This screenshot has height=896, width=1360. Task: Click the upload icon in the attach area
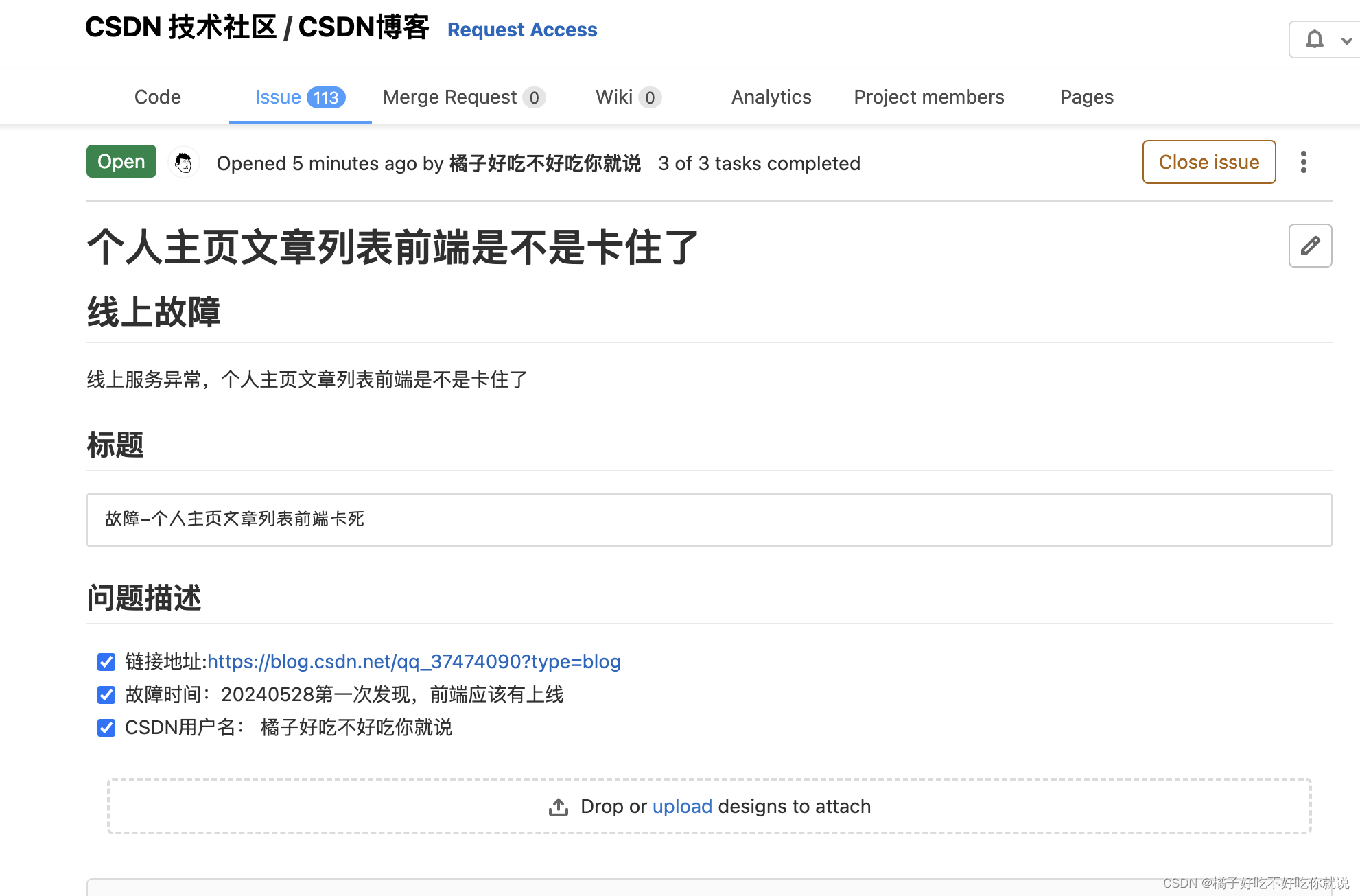558,806
